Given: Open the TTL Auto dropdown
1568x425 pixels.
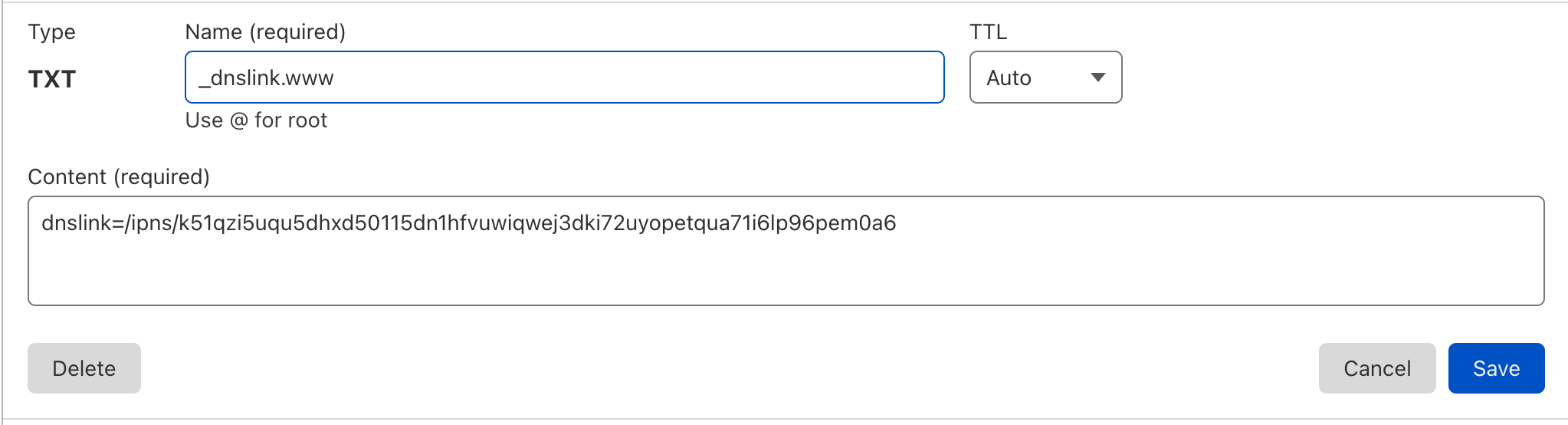Looking at the screenshot, I should (x=1045, y=77).
